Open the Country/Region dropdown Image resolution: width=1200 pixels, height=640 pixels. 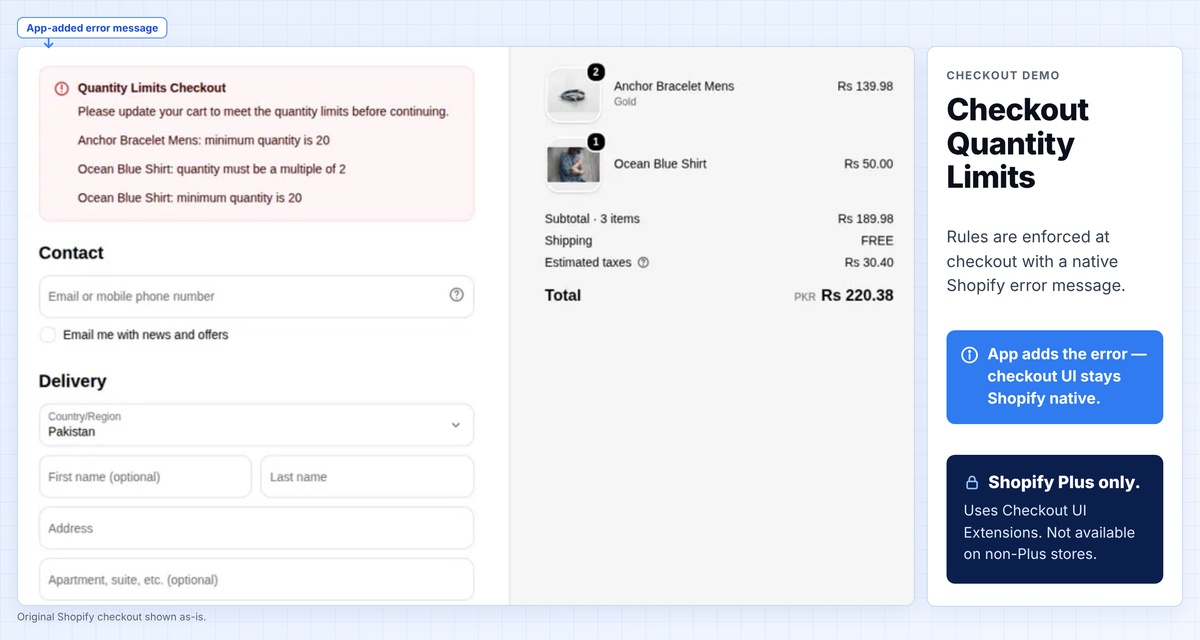point(256,425)
